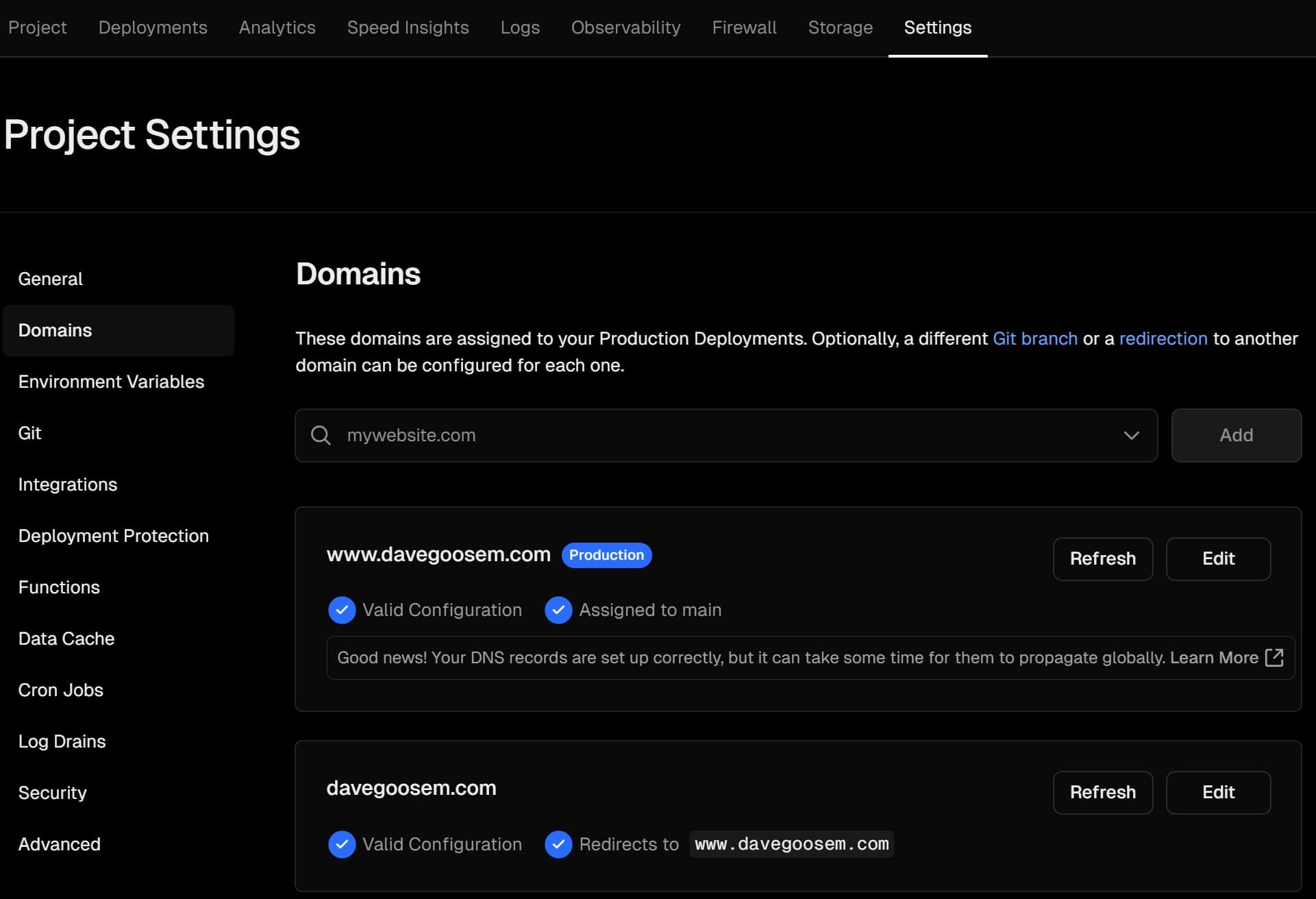Expand the domain input dropdown chevron
This screenshot has height=899, width=1316.
click(1131, 435)
